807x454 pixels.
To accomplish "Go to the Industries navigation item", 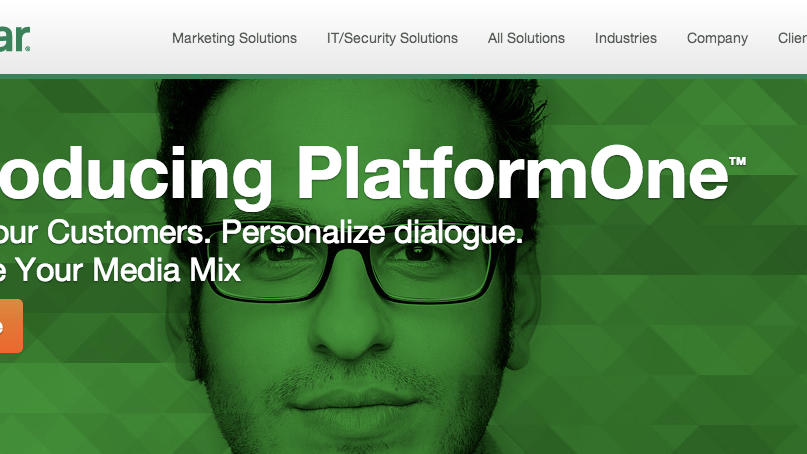I will point(626,38).
